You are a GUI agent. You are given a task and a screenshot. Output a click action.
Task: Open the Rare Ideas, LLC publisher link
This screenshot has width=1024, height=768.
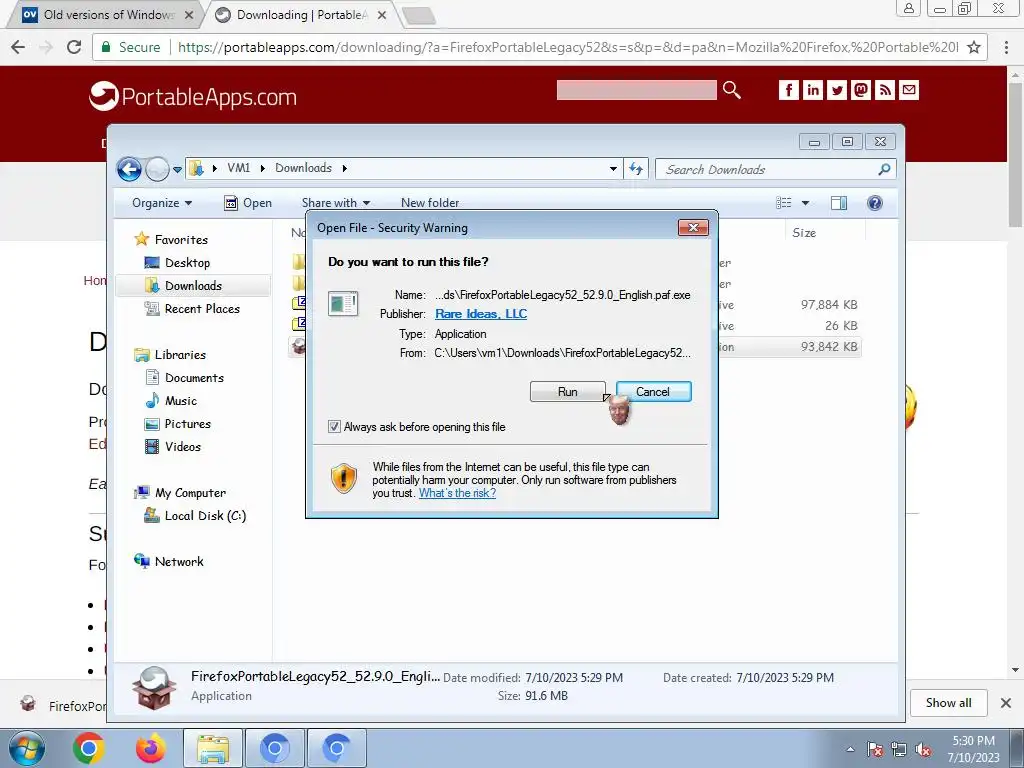481,314
